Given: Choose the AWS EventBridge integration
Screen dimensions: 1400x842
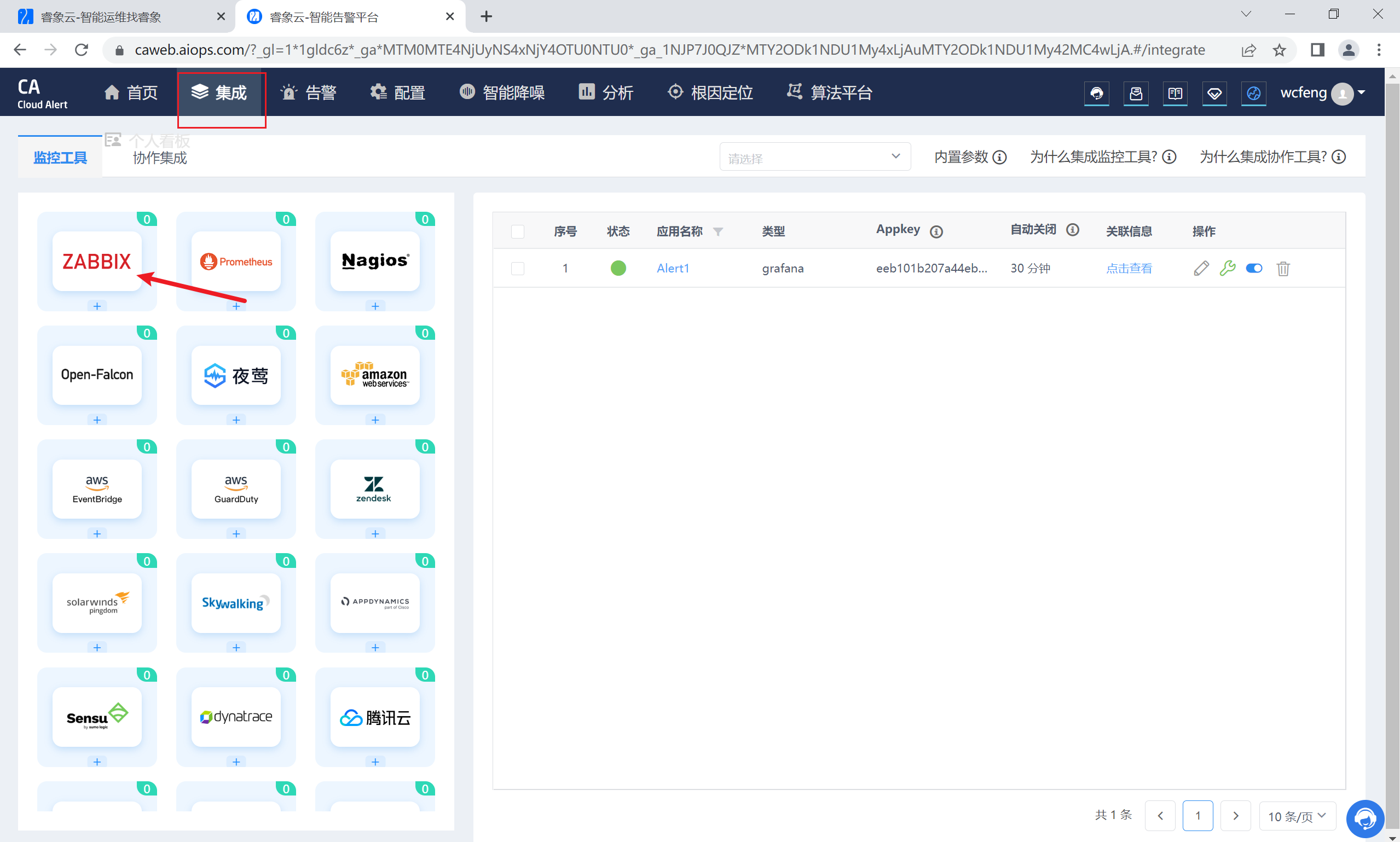Looking at the screenshot, I should pyautogui.click(x=96, y=489).
